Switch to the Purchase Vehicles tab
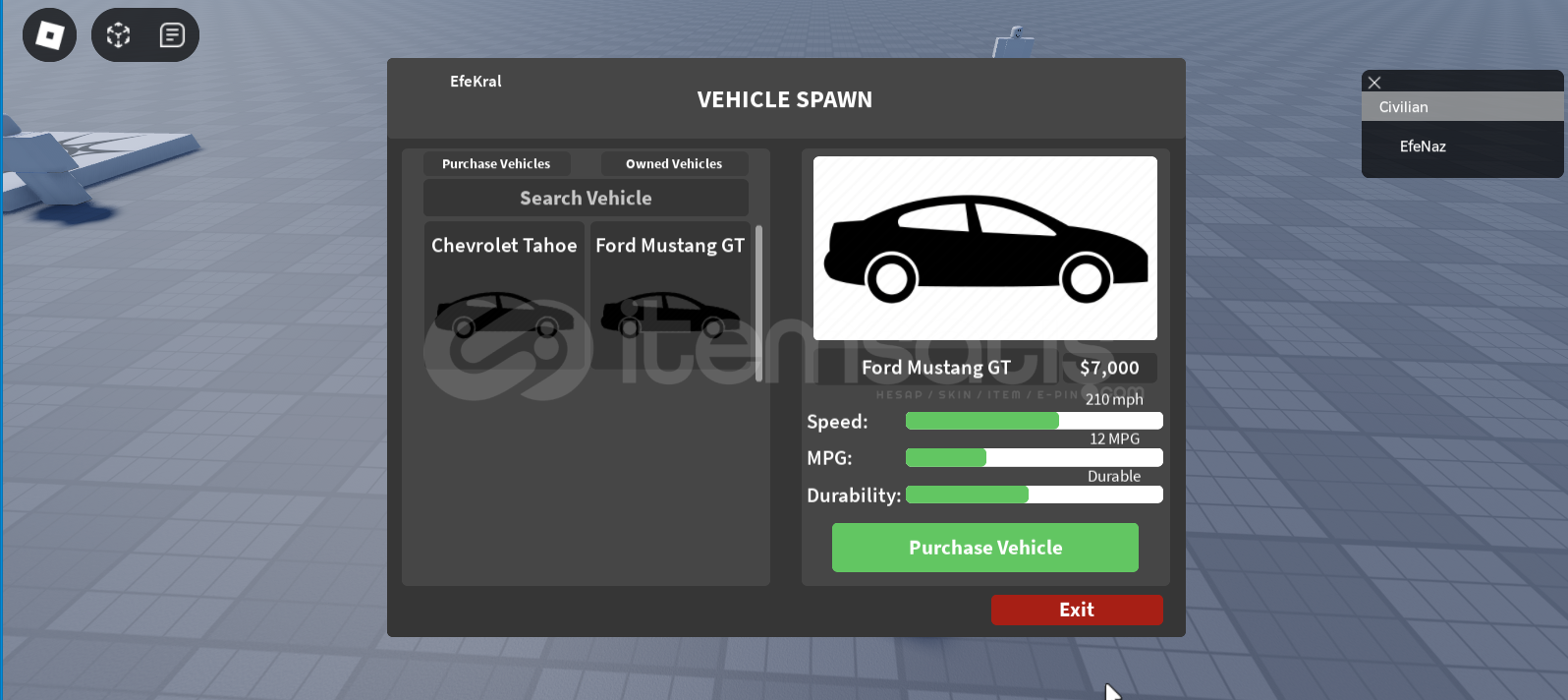This screenshot has width=1568, height=700. point(496,164)
